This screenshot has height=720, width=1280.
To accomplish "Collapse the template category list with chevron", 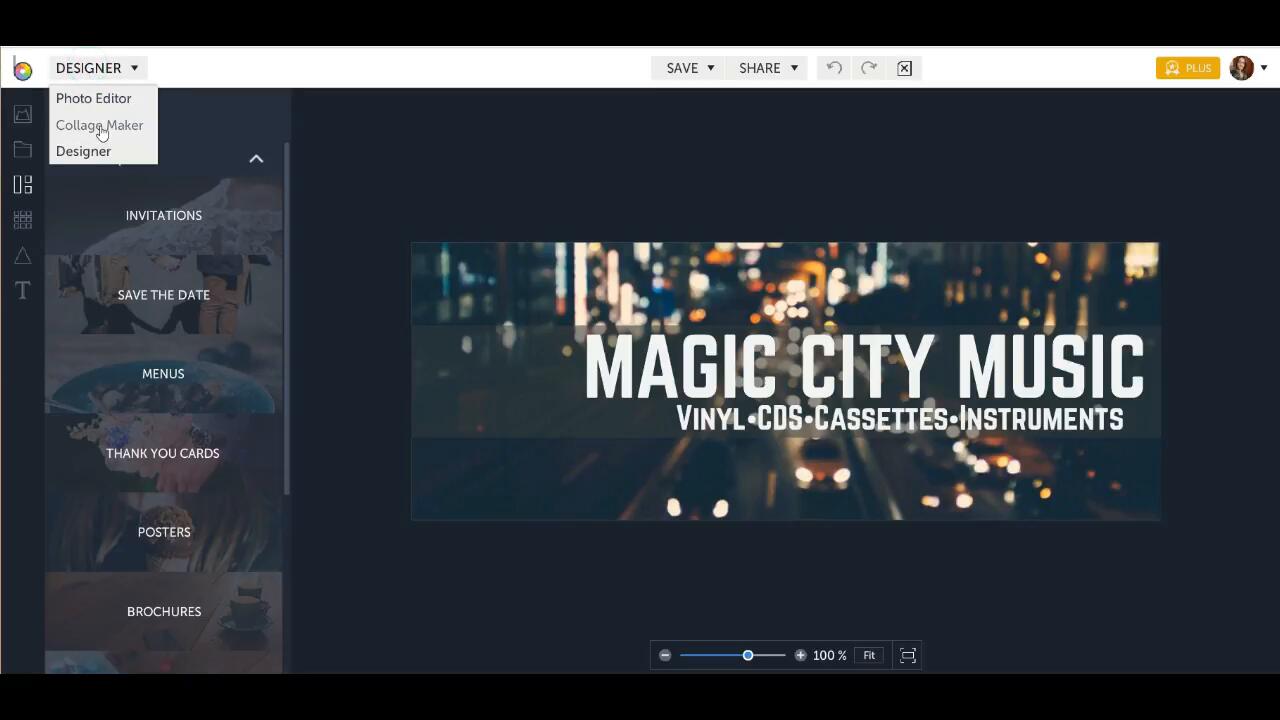I will 256,159.
